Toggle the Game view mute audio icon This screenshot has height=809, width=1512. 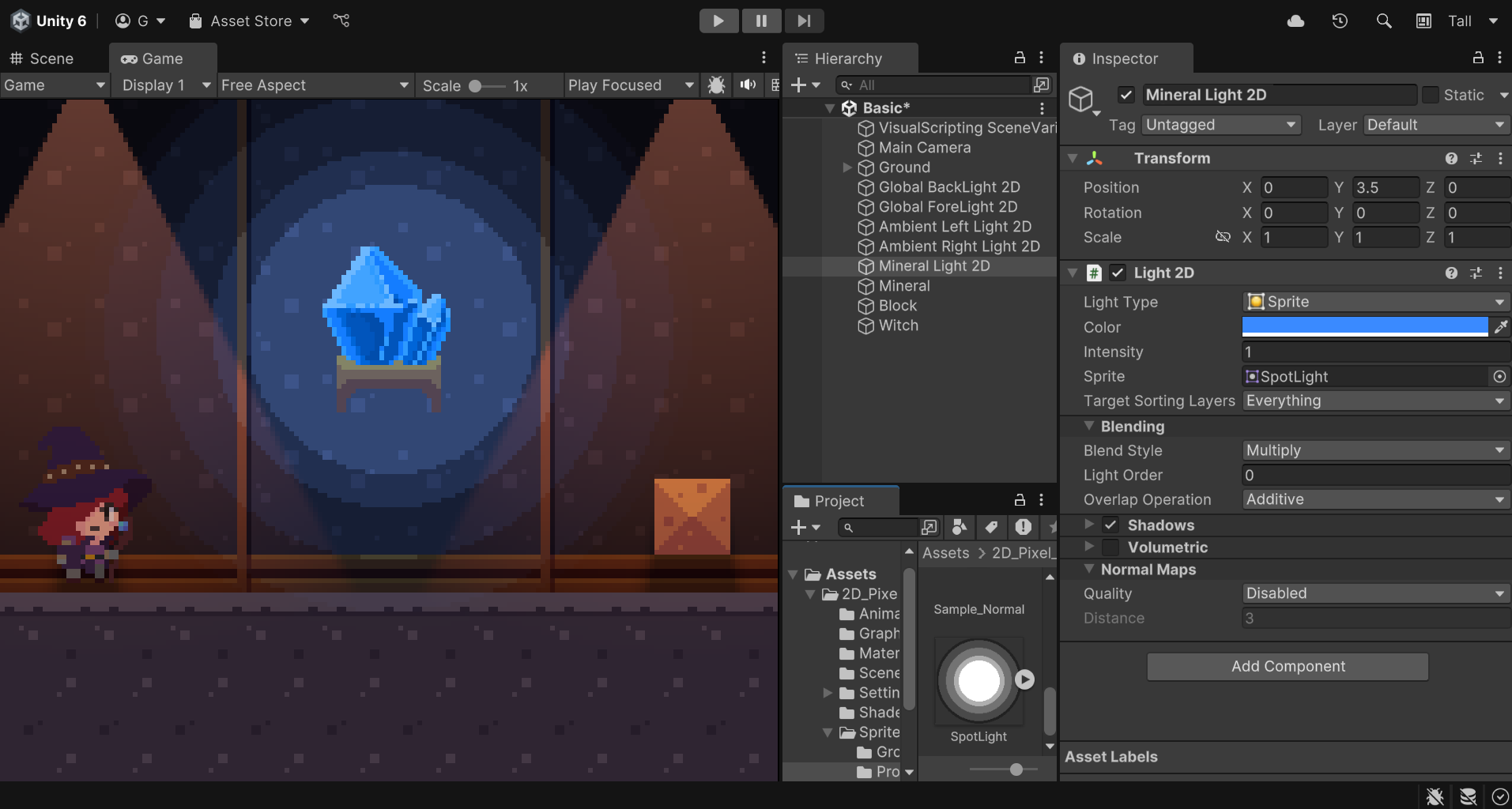click(748, 85)
